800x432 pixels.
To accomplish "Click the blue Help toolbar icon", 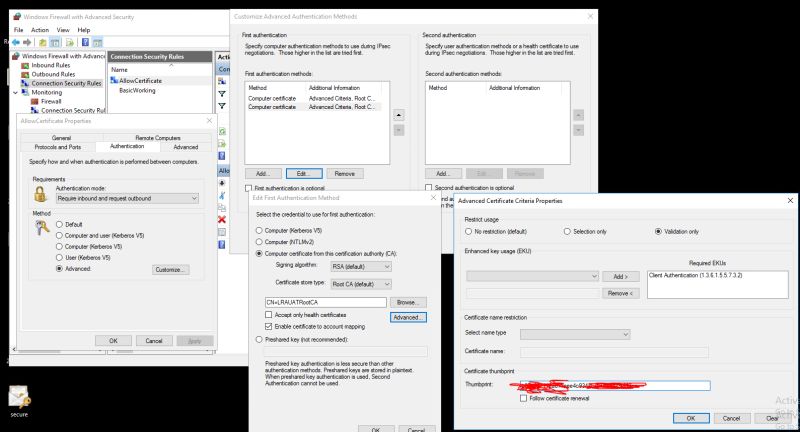I will click(85, 42).
